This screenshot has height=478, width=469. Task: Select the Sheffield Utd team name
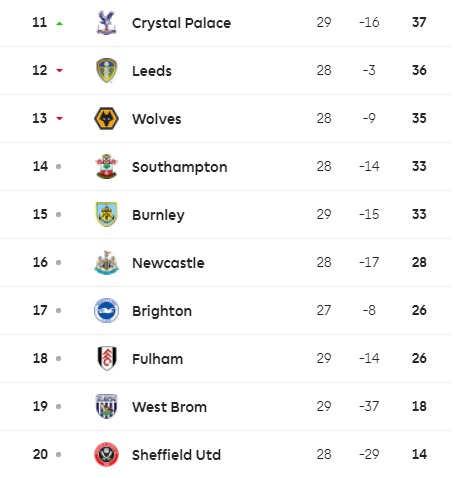click(x=176, y=455)
